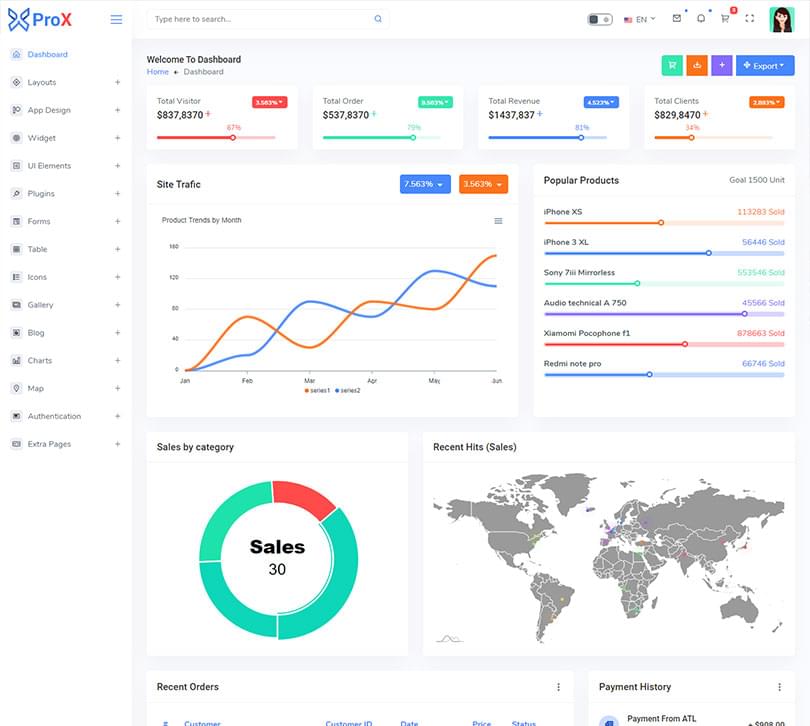Select Dashboard in the sidebar

click(47, 54)
